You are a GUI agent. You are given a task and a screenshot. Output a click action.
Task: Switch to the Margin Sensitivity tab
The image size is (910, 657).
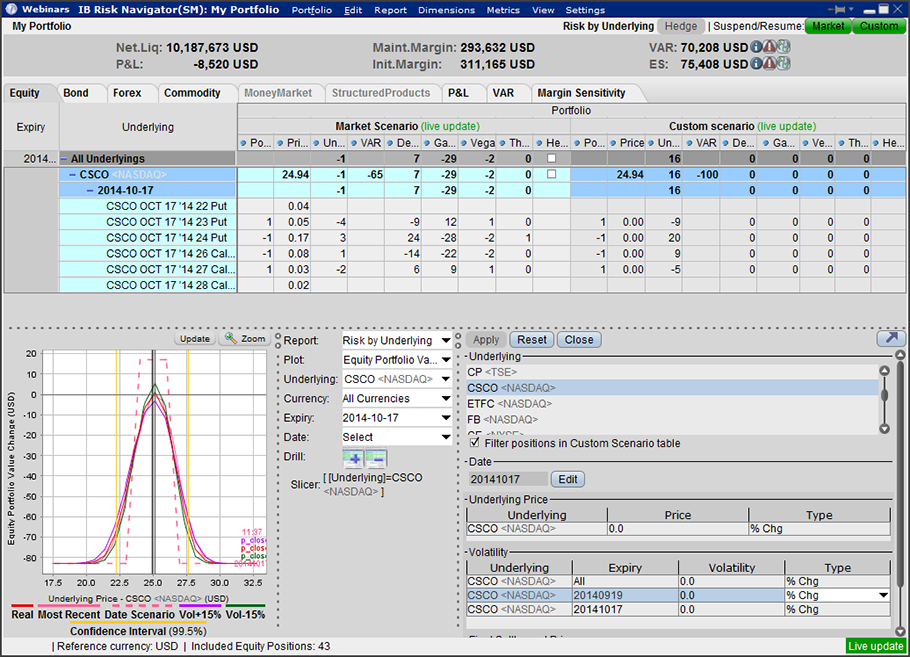point(581,93)
